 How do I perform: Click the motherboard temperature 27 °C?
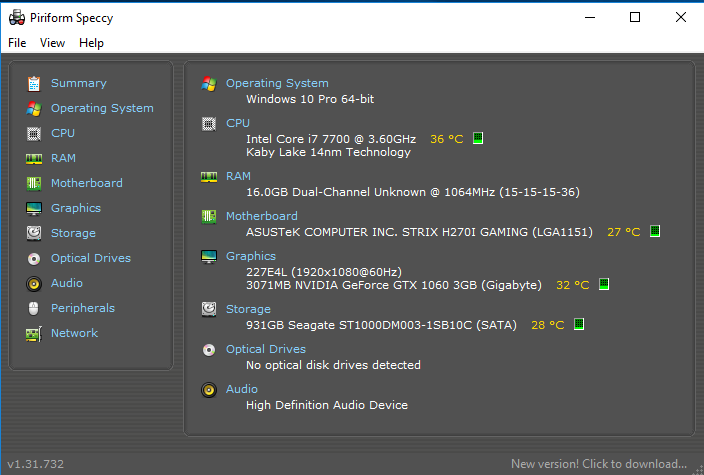624,232
